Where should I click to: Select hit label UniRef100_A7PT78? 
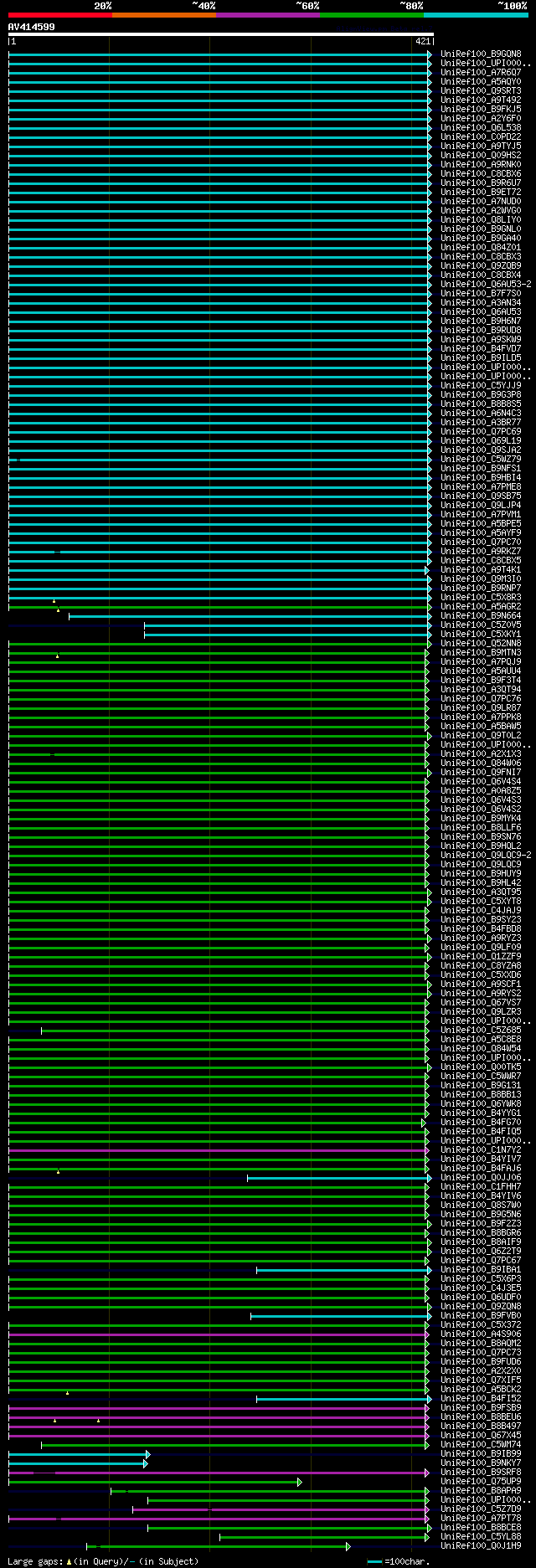click(x=481, y=1519)
